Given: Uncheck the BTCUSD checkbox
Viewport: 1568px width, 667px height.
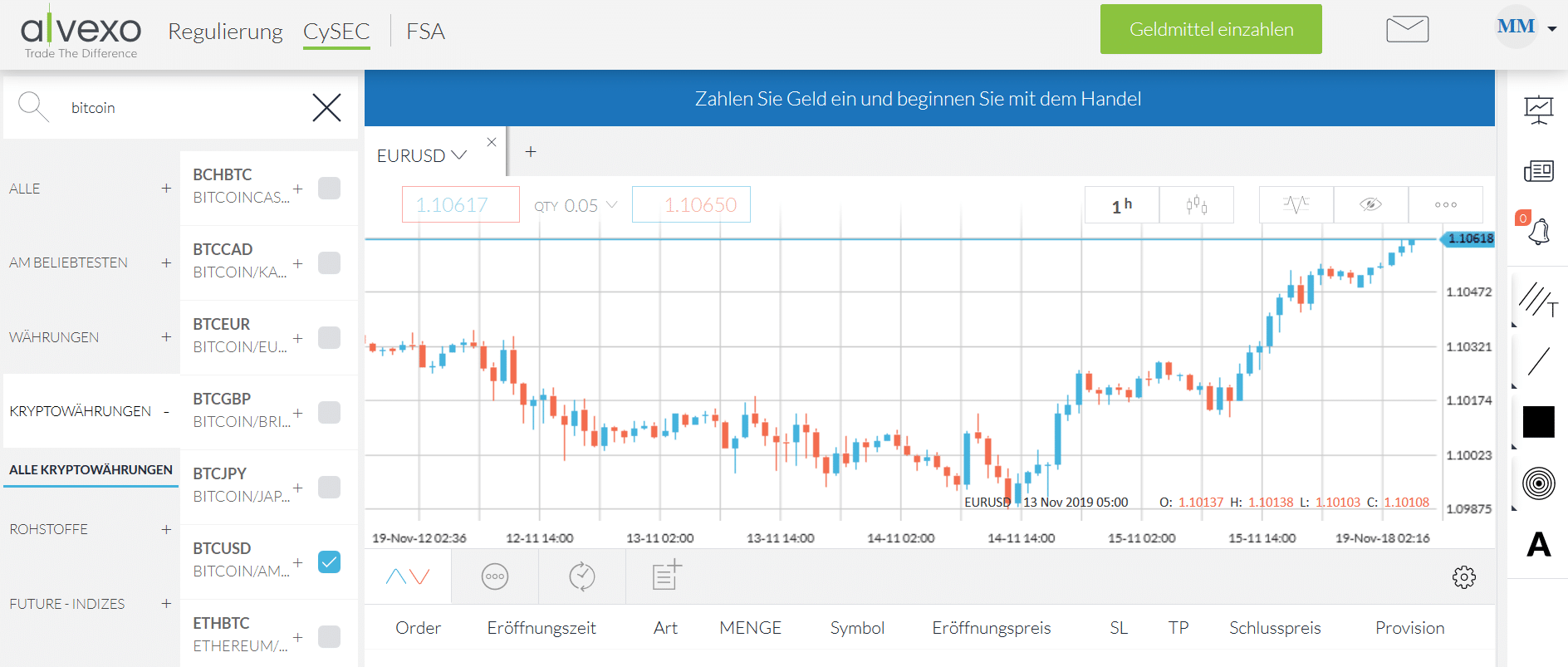Looking at the screenshot, I should (x=330, y=562).
